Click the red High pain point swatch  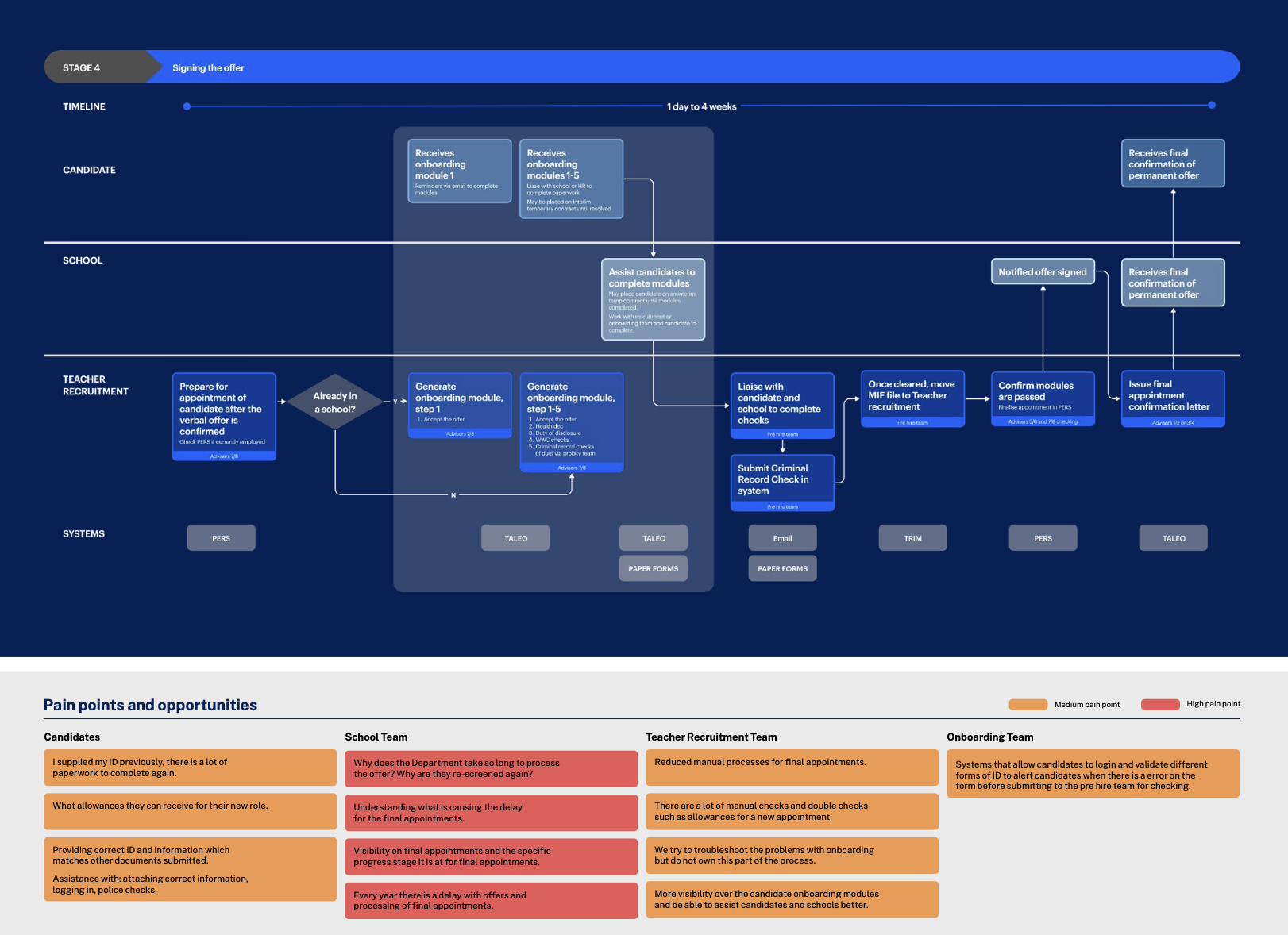tap(1160, 704)
